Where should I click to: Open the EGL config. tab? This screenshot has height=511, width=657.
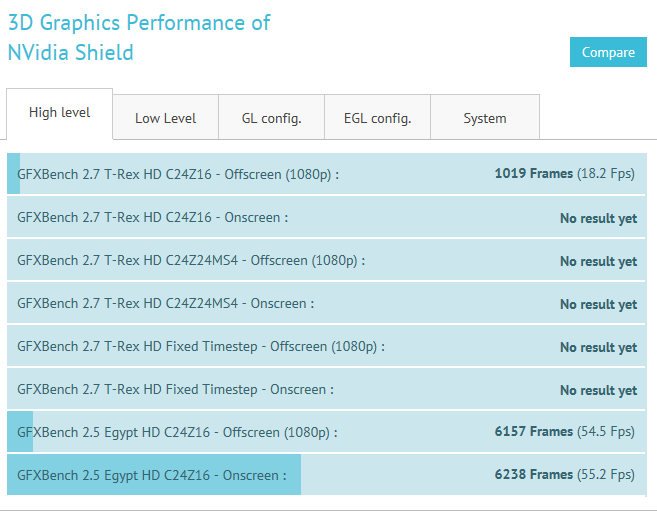point(378,118)
